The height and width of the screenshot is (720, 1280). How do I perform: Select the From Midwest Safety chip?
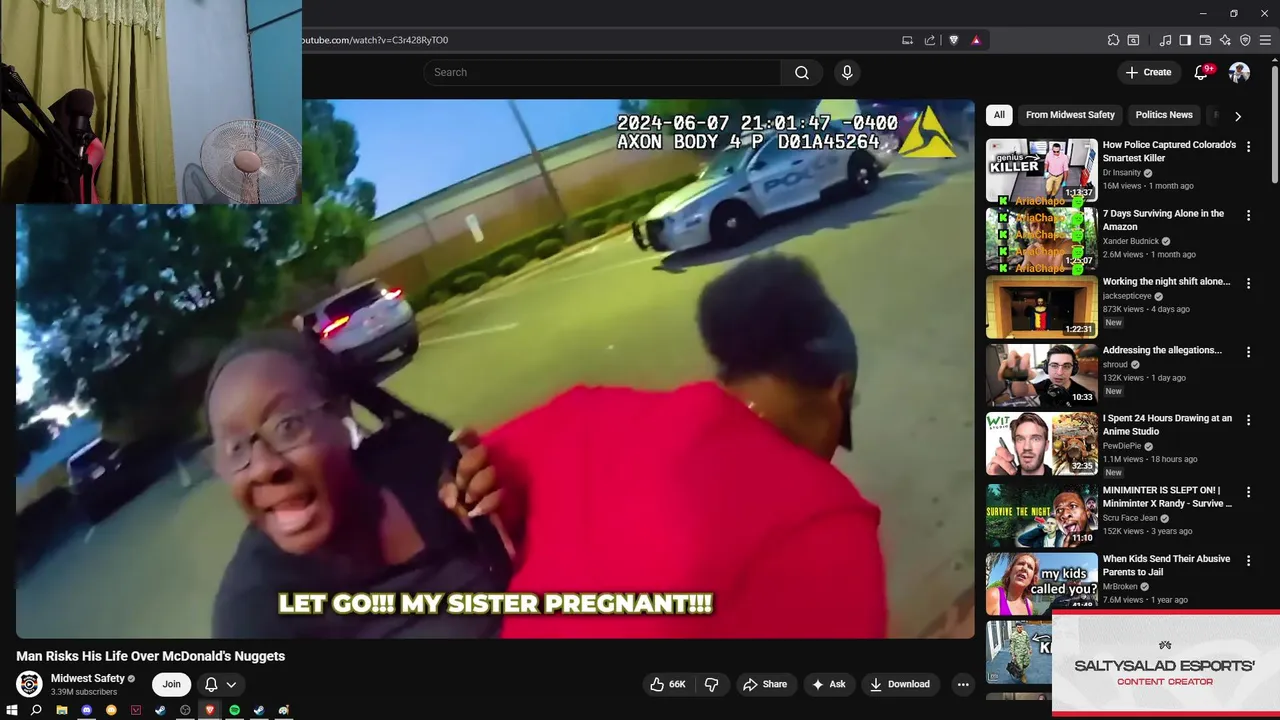(x=1070, y=115)
